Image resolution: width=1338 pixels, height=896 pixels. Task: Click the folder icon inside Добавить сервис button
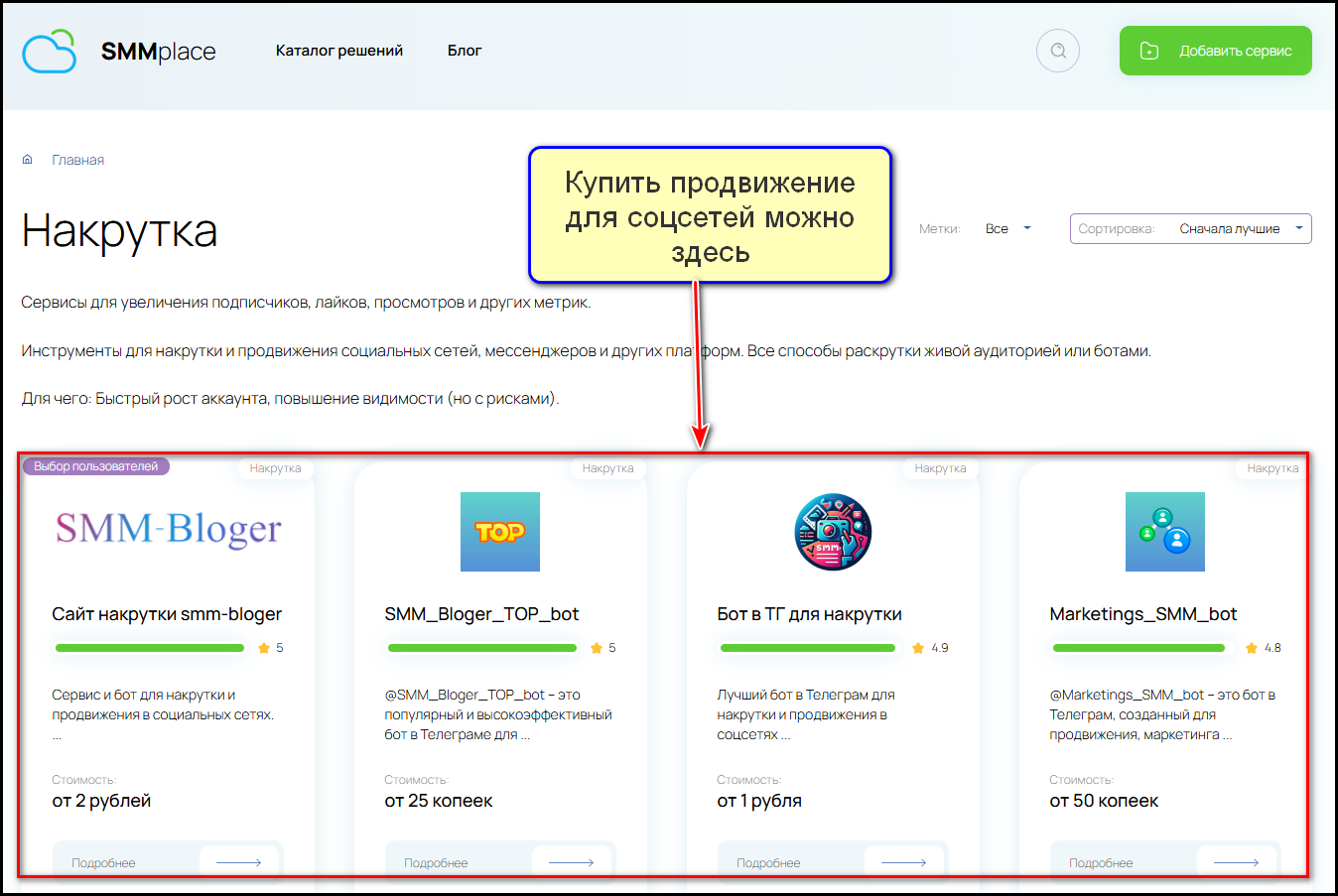[x=1148, y=50]
